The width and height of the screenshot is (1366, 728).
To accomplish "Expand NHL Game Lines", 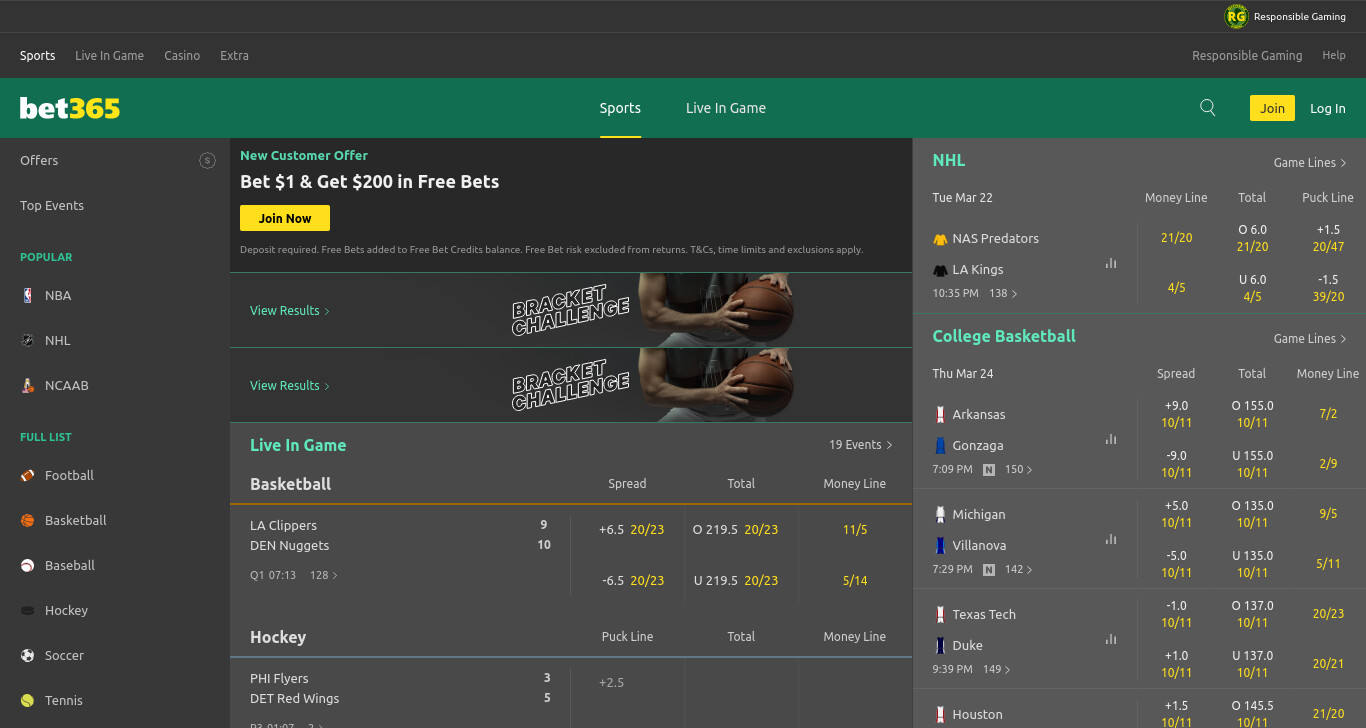I will (x=1310, y=162).
